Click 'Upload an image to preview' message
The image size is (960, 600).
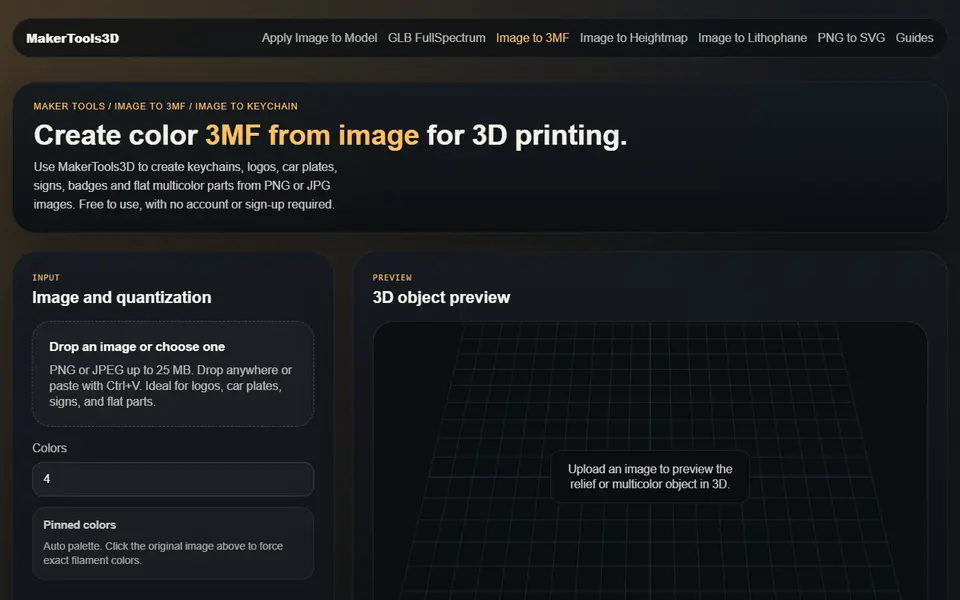click(650, 476)
